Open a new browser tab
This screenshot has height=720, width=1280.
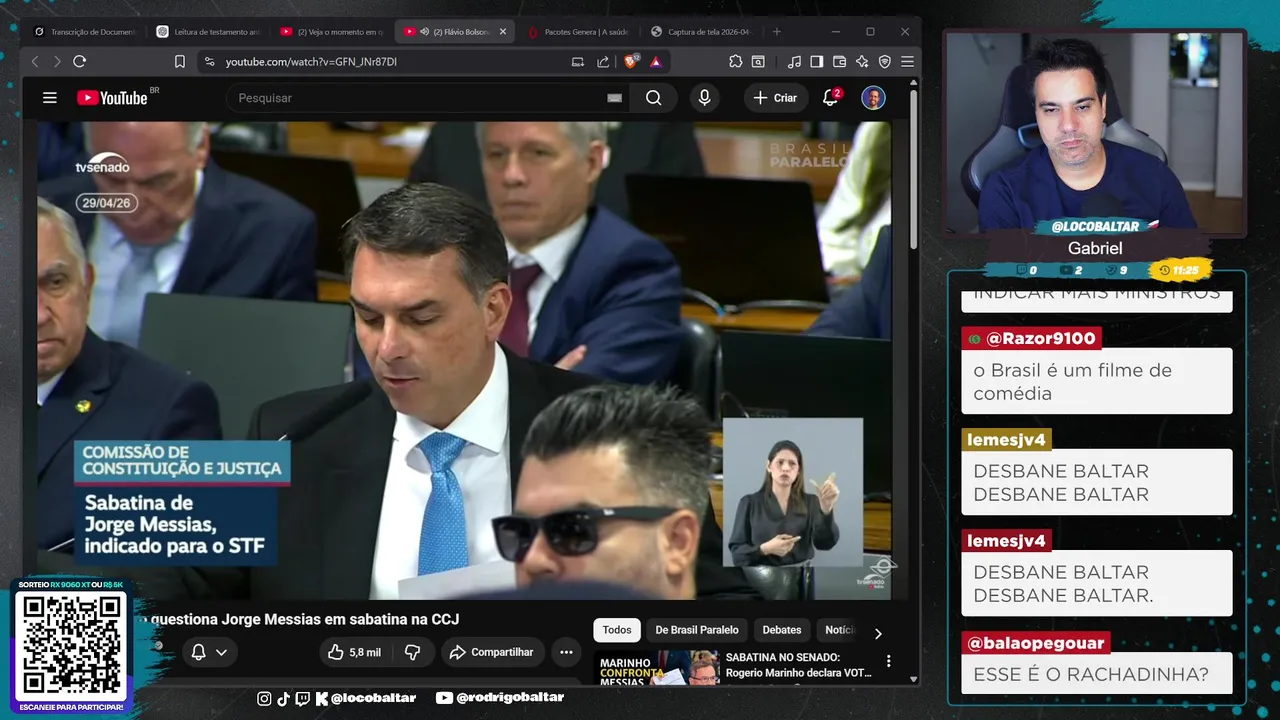777,32
